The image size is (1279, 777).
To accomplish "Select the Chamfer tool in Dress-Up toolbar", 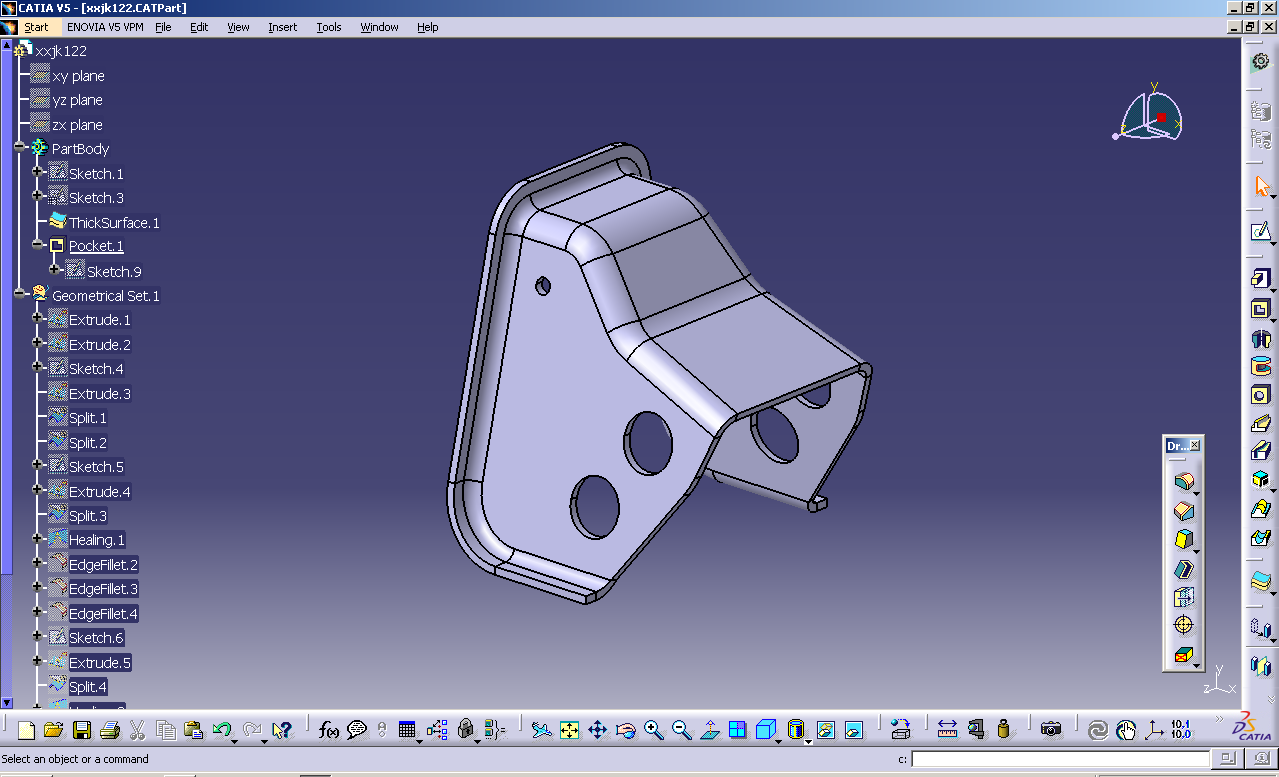I will [x=1183, y=511].
